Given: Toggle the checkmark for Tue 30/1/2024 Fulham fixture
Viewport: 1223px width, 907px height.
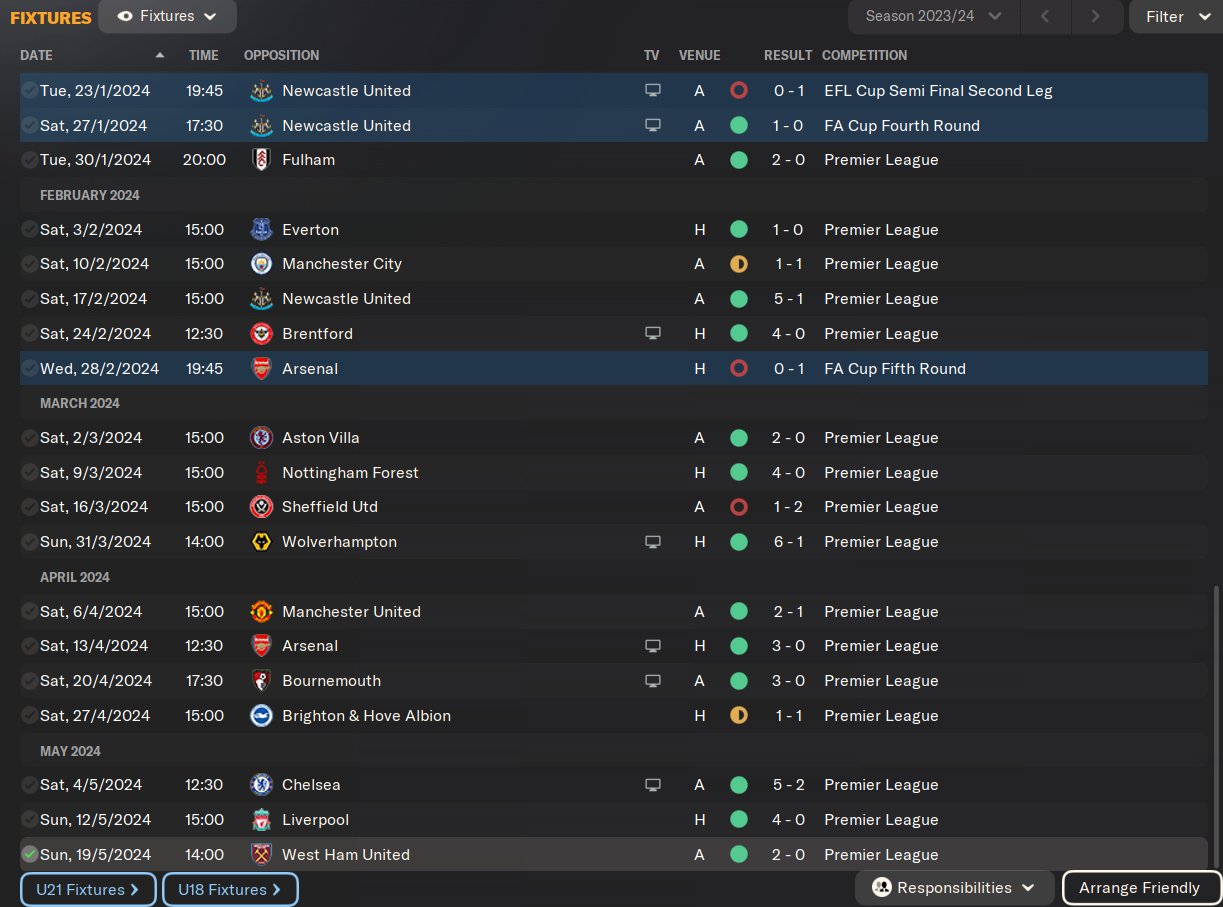Looking at the screenshot, I should (29, 160).
